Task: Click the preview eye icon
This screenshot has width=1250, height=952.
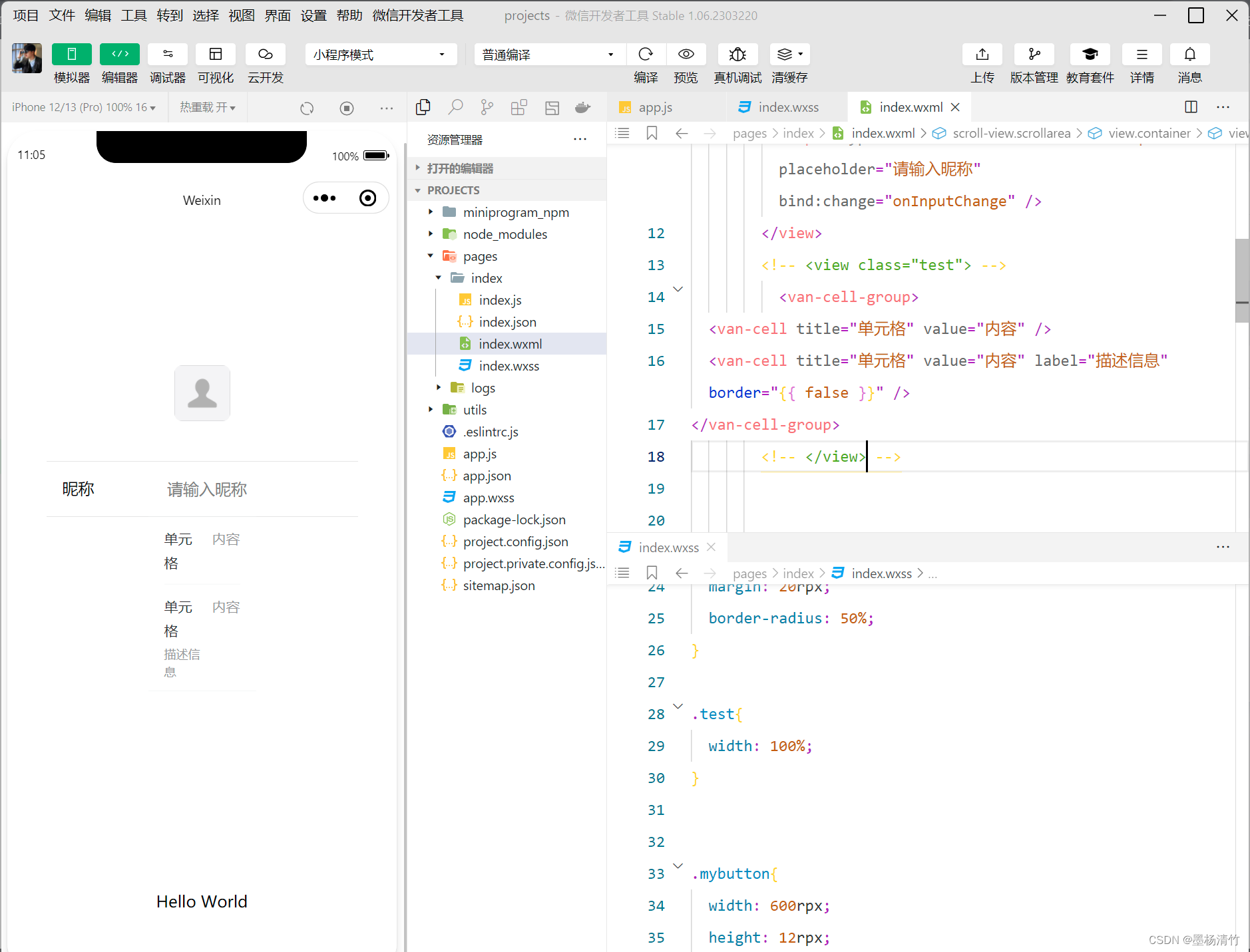Action: [x=686, y=54]
